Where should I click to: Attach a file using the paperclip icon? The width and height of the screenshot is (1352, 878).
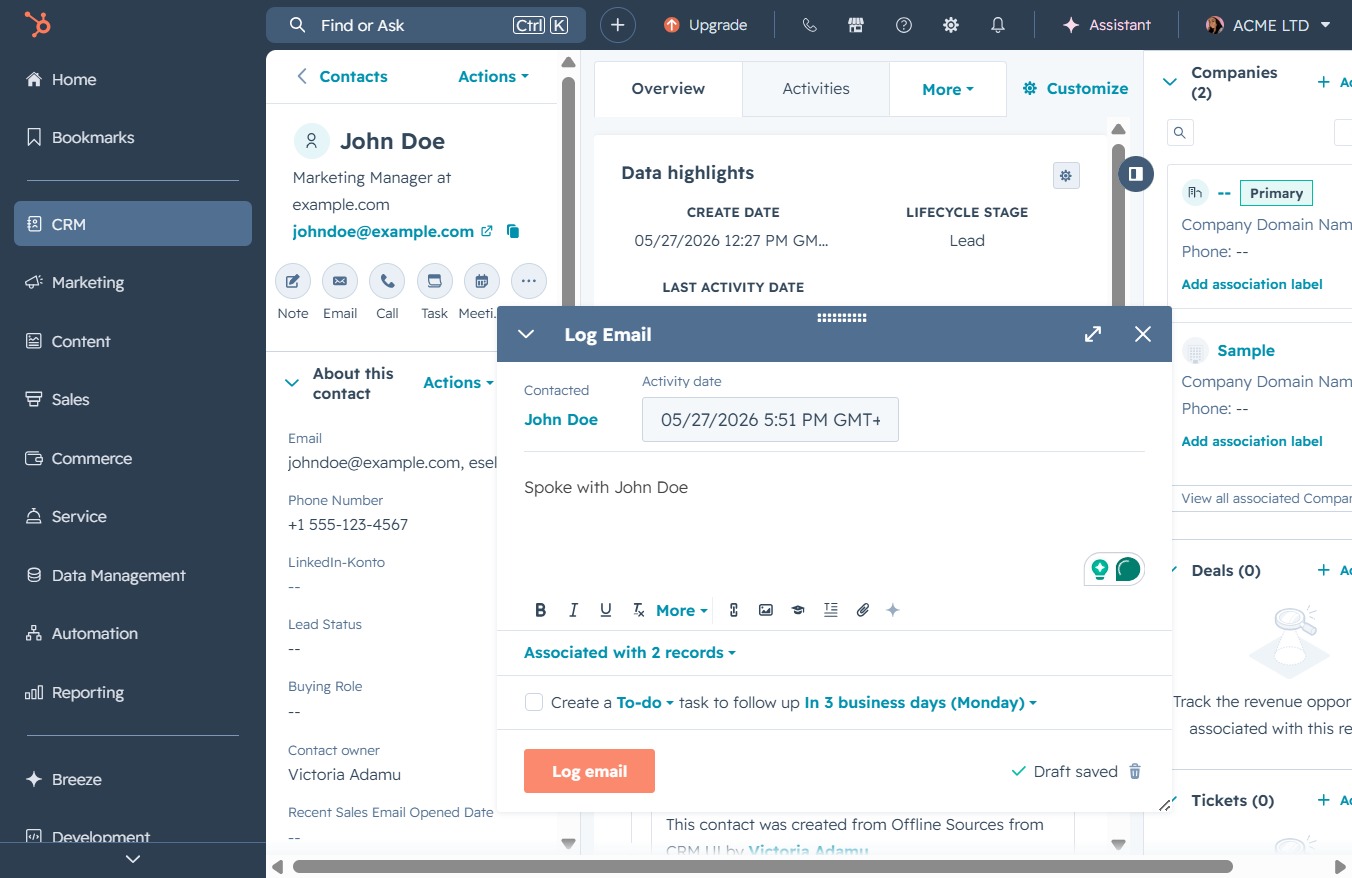click(862, 610)
